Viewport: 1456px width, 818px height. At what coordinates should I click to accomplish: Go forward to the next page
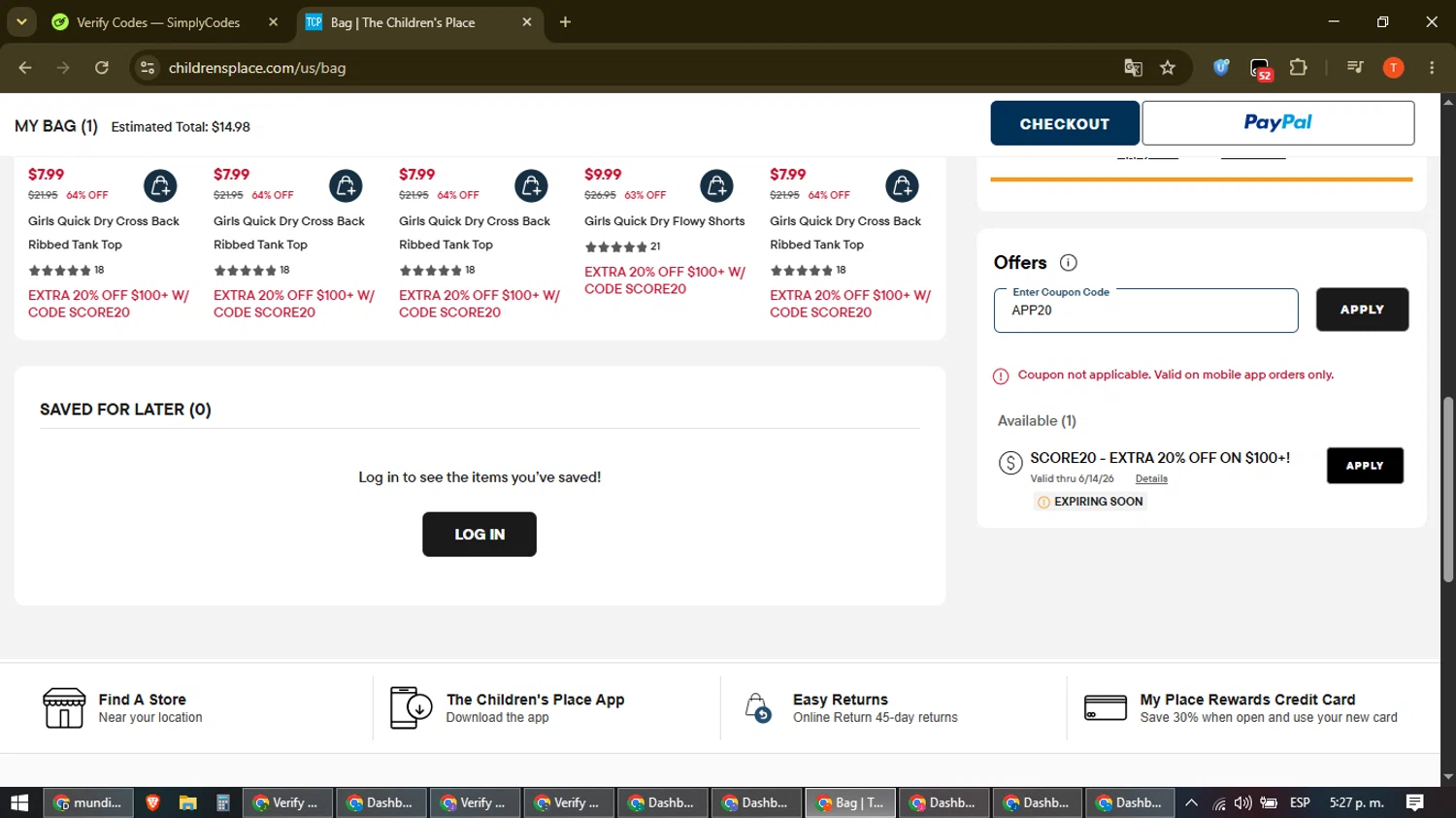coord(63,68)
